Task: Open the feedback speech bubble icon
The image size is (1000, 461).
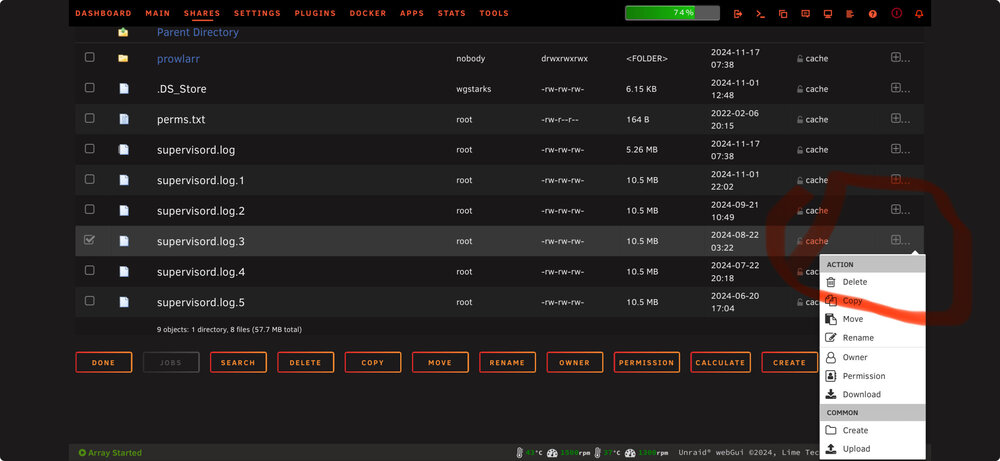Action: 805,13
